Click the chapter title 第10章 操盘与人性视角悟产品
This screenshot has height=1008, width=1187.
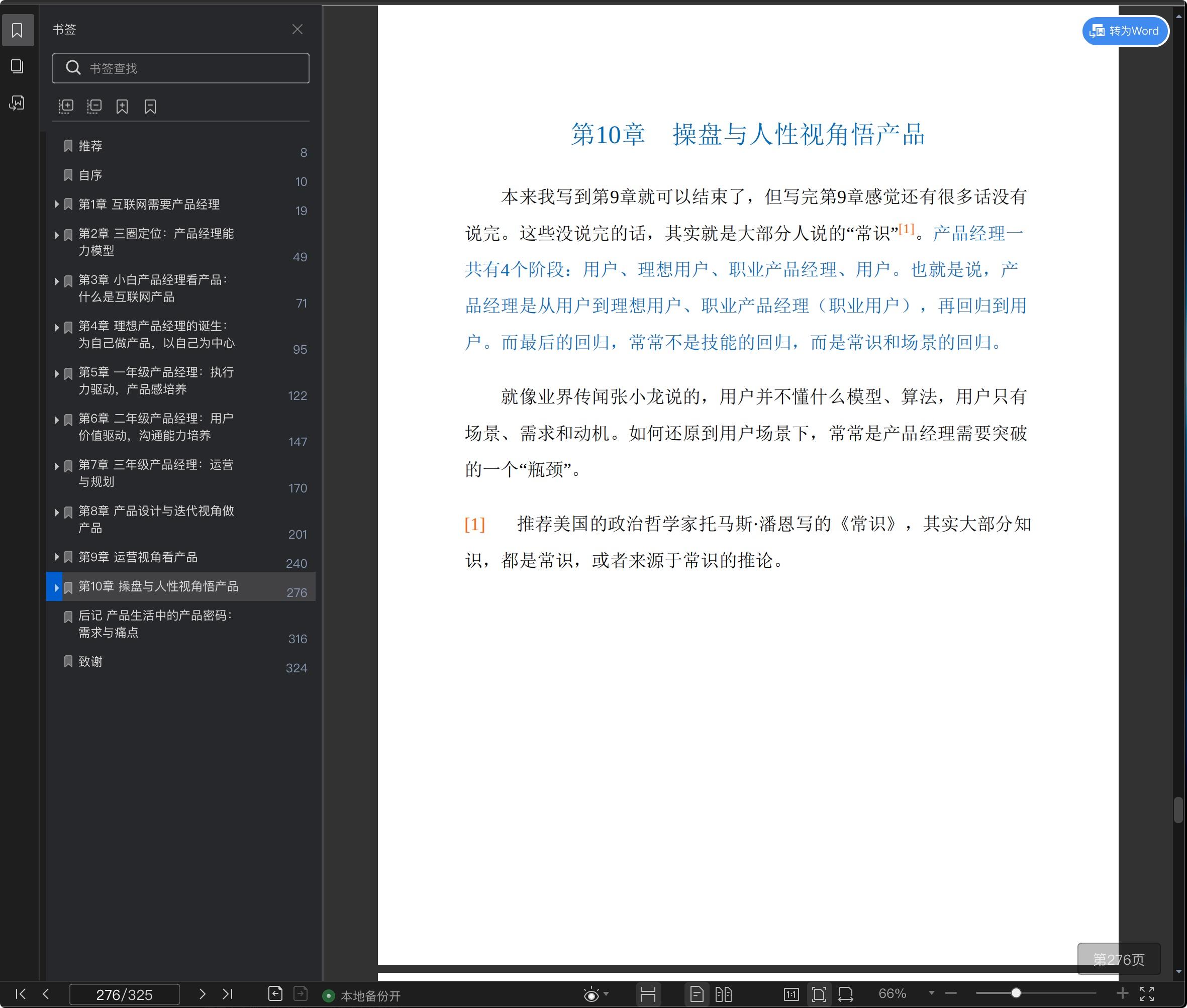tap(747, 135)
